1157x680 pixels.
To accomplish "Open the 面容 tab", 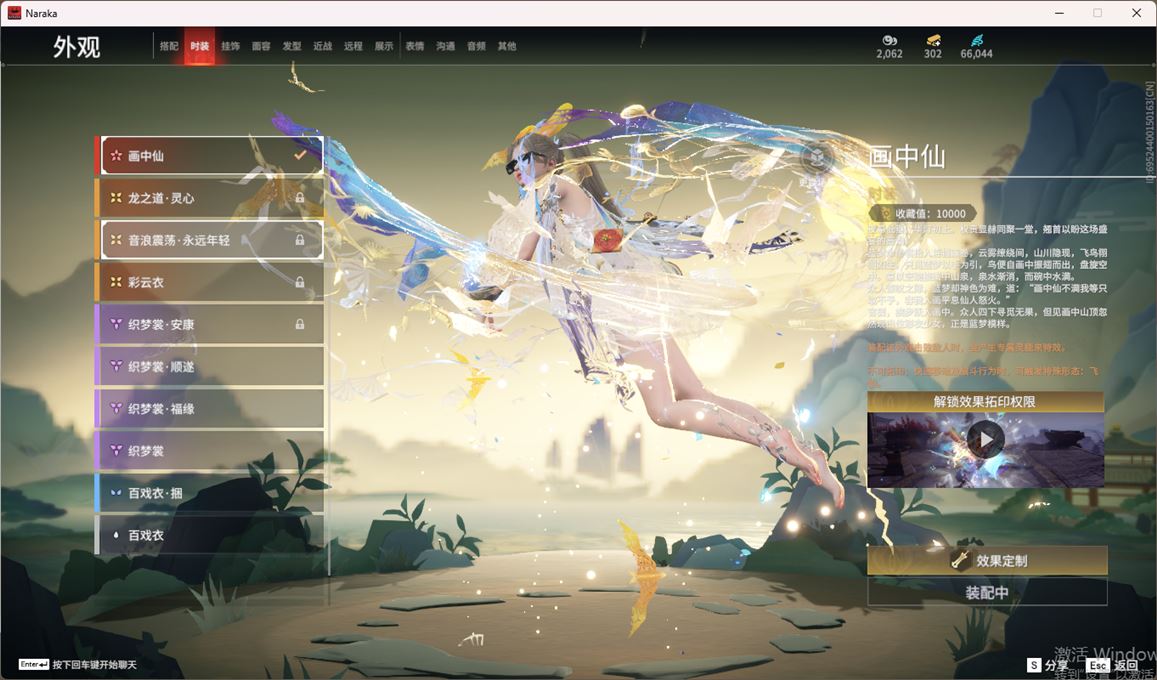I will 261,46.
